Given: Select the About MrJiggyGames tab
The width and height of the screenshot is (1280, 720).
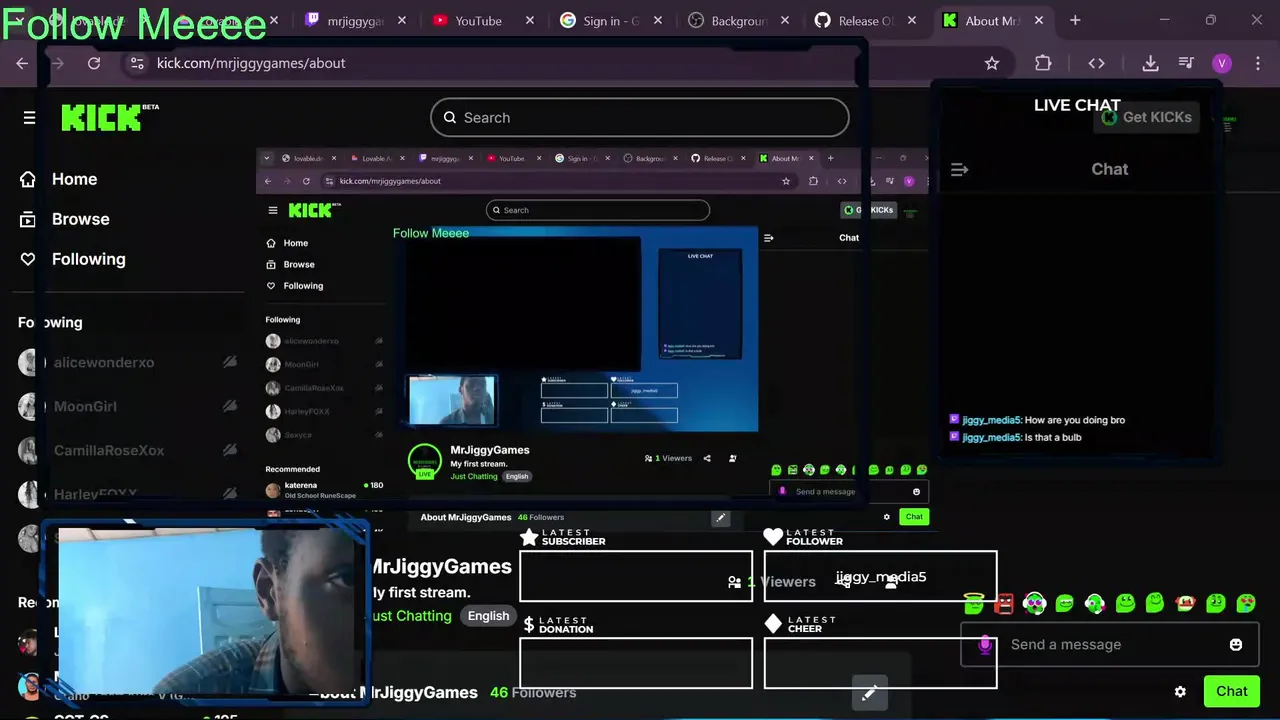Looking at the screenshot, I should pos(992,20).
